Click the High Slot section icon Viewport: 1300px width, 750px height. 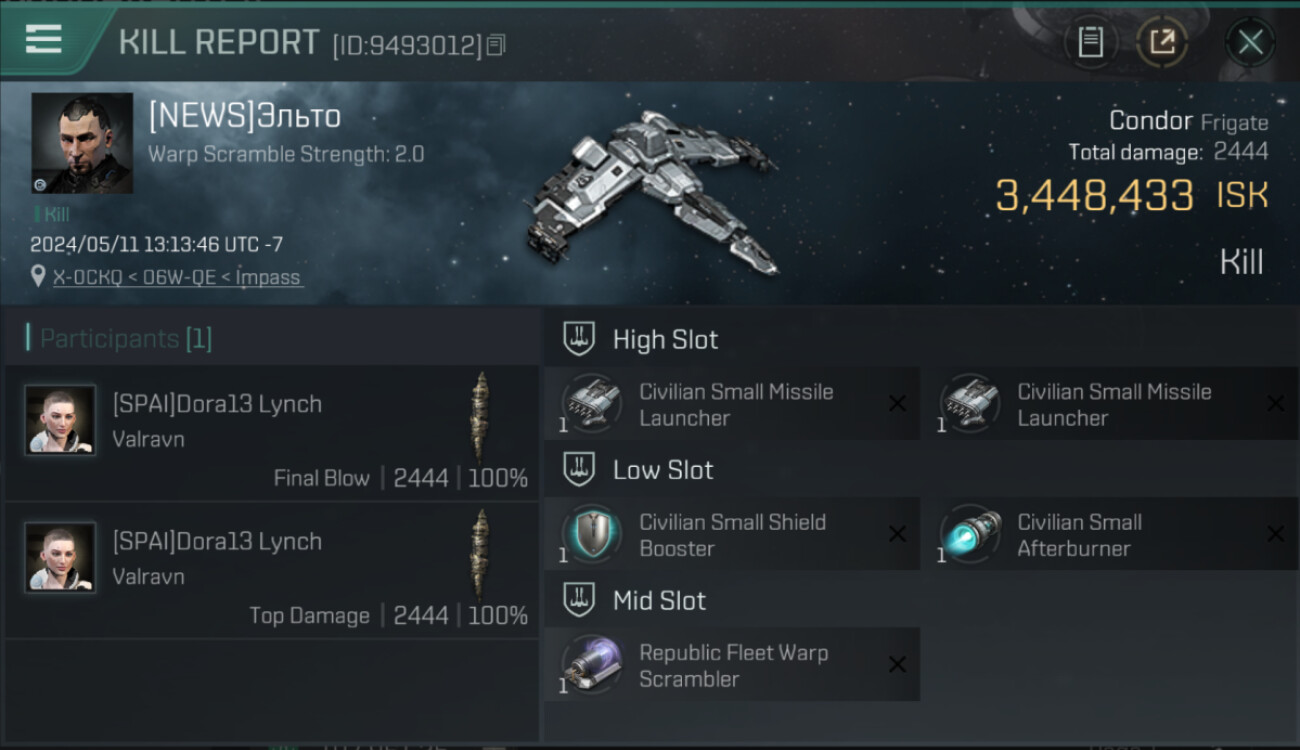[x=579, y=339]
